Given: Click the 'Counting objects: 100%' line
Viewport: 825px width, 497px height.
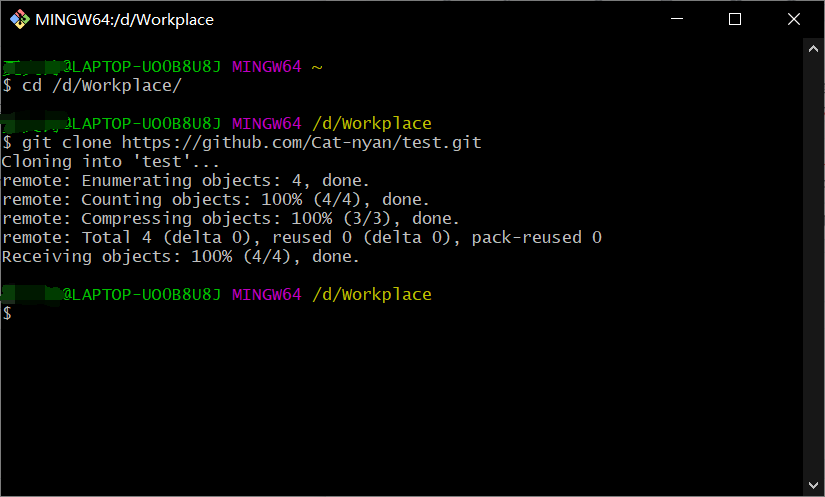Looking at the screenshot, I should click(x=215, y=200).
